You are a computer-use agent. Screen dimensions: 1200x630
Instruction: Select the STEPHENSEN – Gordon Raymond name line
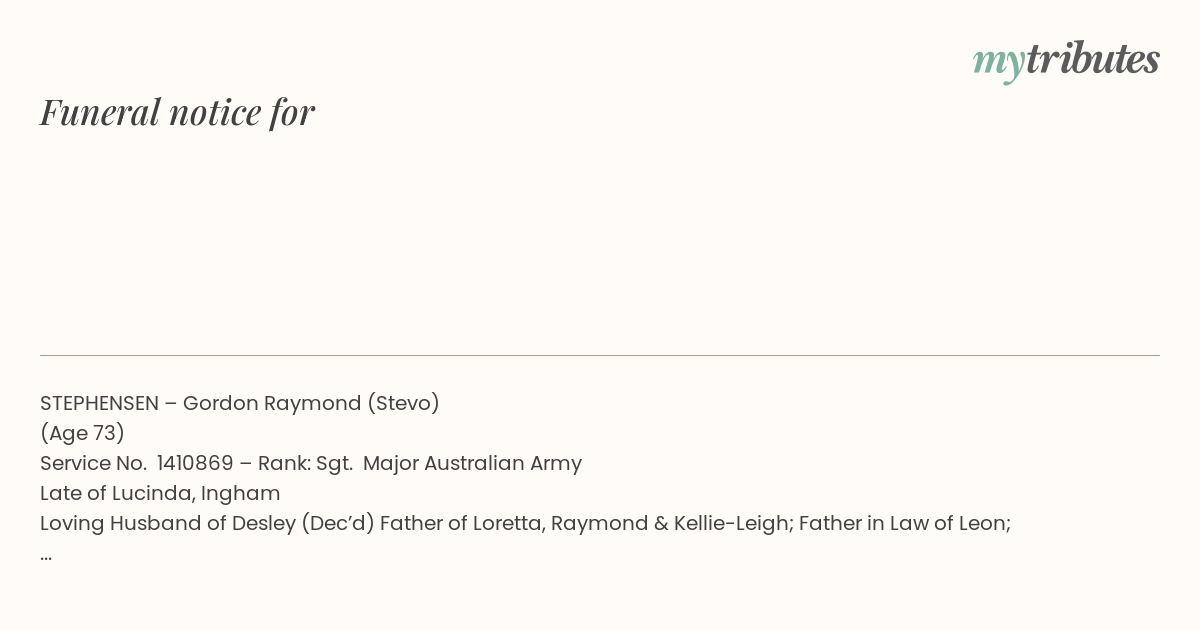click(240, 403)
